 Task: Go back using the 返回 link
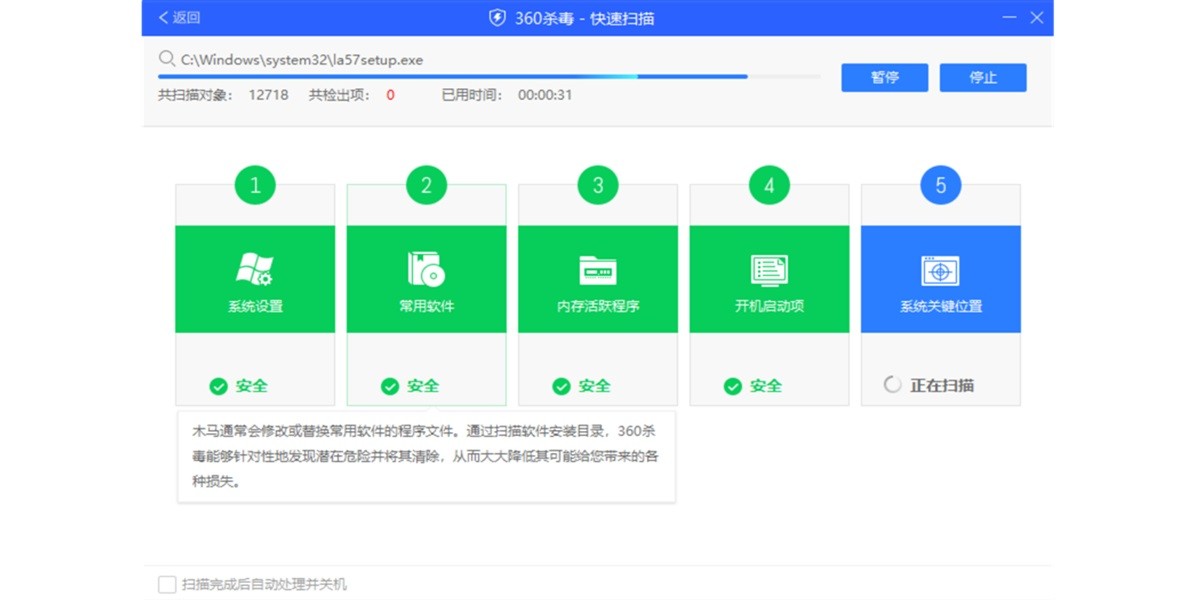coord(179,18)
